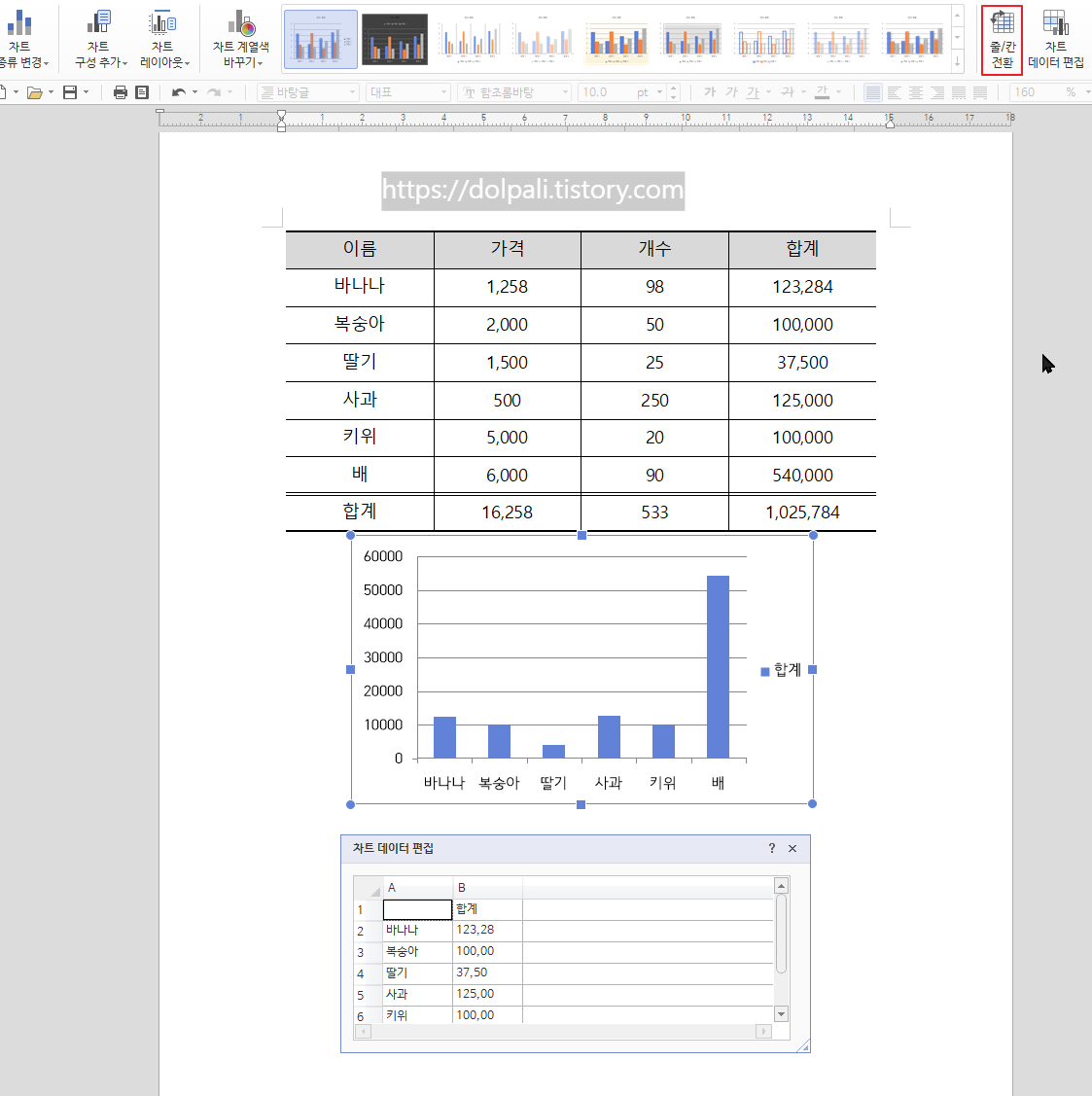Click the 1,025,784 total cell in table
The width and height of the screenshot is (1092, 1096).
pos(802,513)
